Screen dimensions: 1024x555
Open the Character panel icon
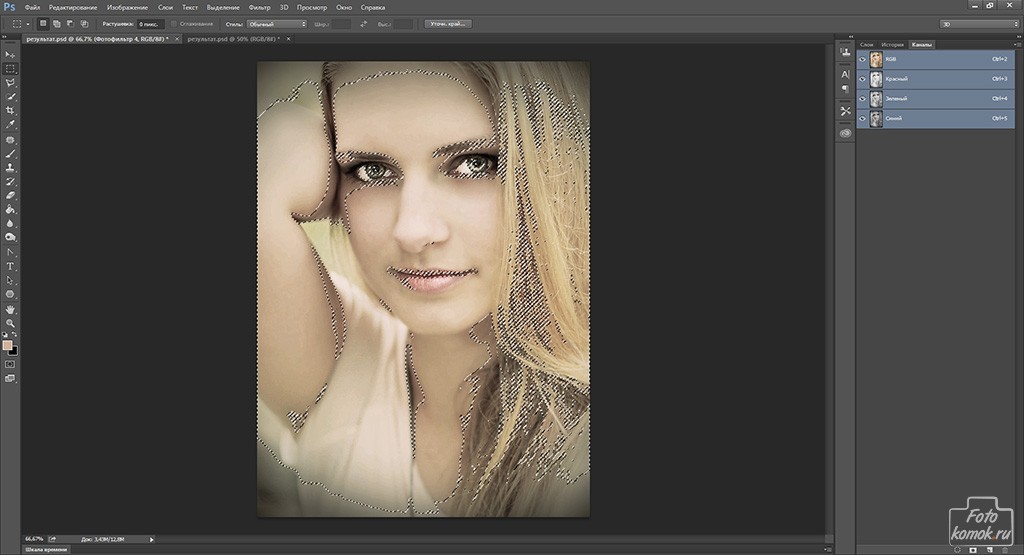(x=845, y=73)
